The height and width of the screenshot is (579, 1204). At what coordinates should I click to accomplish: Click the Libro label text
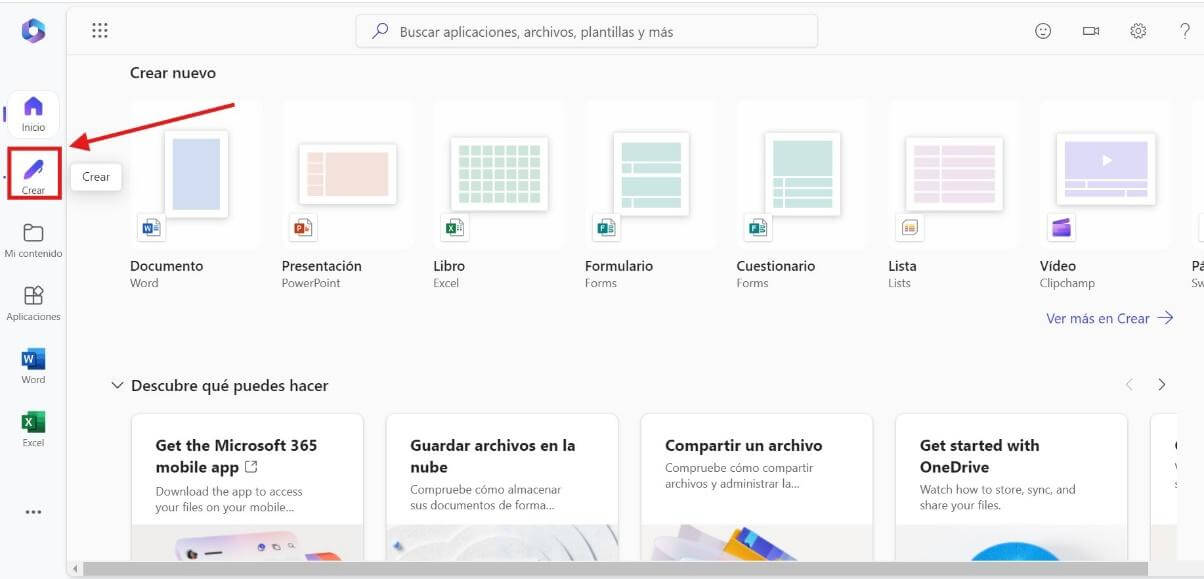pyautogui.click(x=449, y=266)
